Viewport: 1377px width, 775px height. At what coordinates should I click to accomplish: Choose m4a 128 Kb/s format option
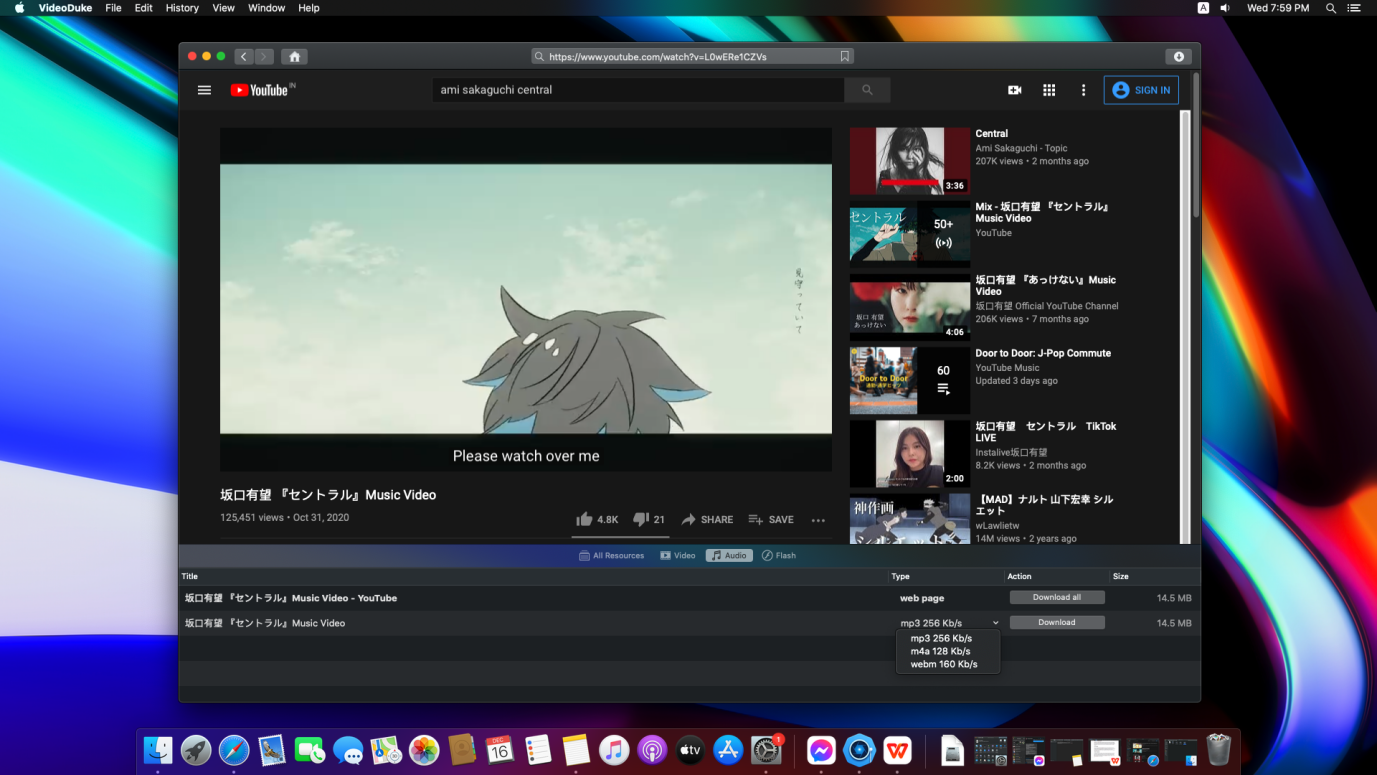(x=940, y=651)
